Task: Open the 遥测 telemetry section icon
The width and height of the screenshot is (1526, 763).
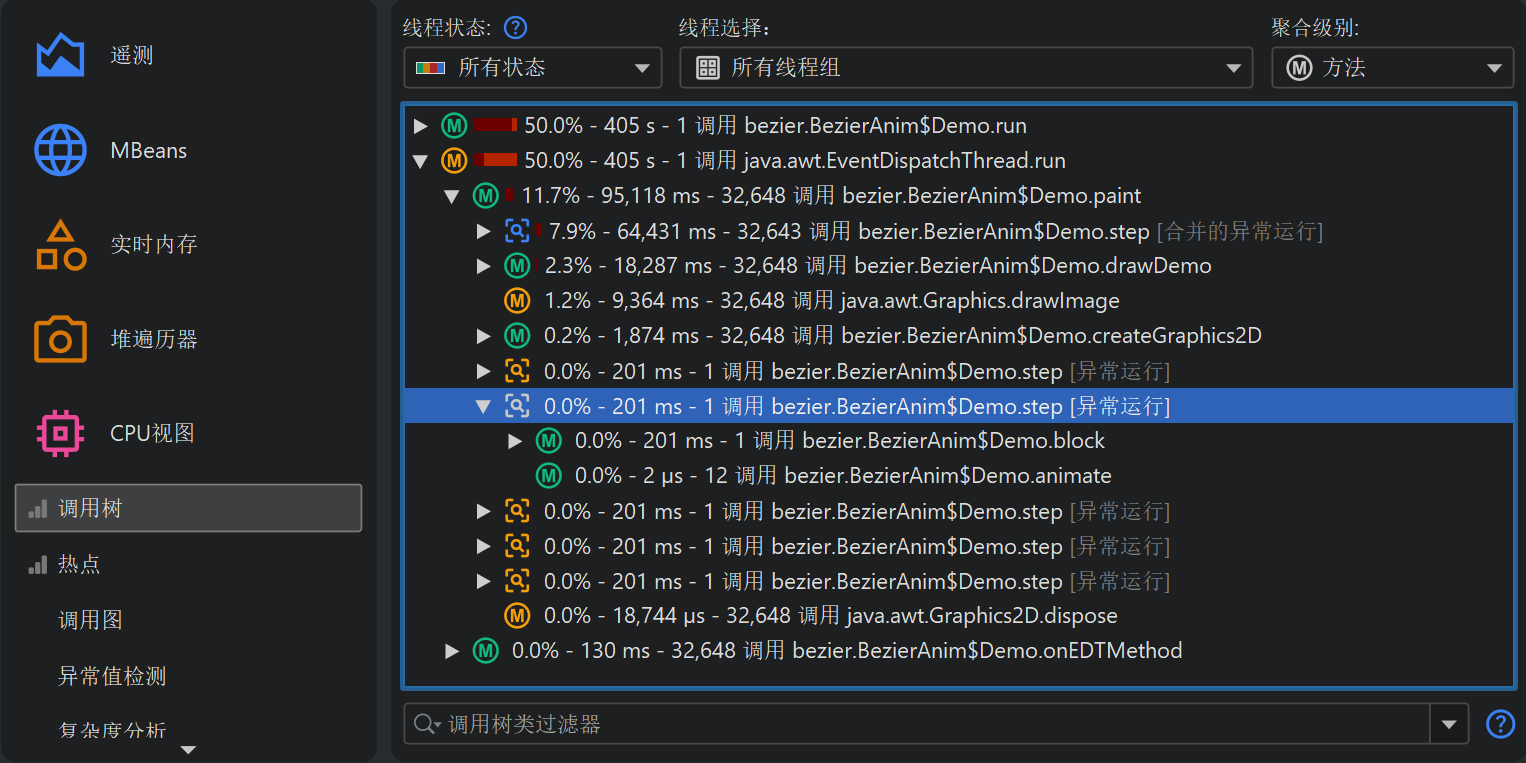Action: (60, 56)
